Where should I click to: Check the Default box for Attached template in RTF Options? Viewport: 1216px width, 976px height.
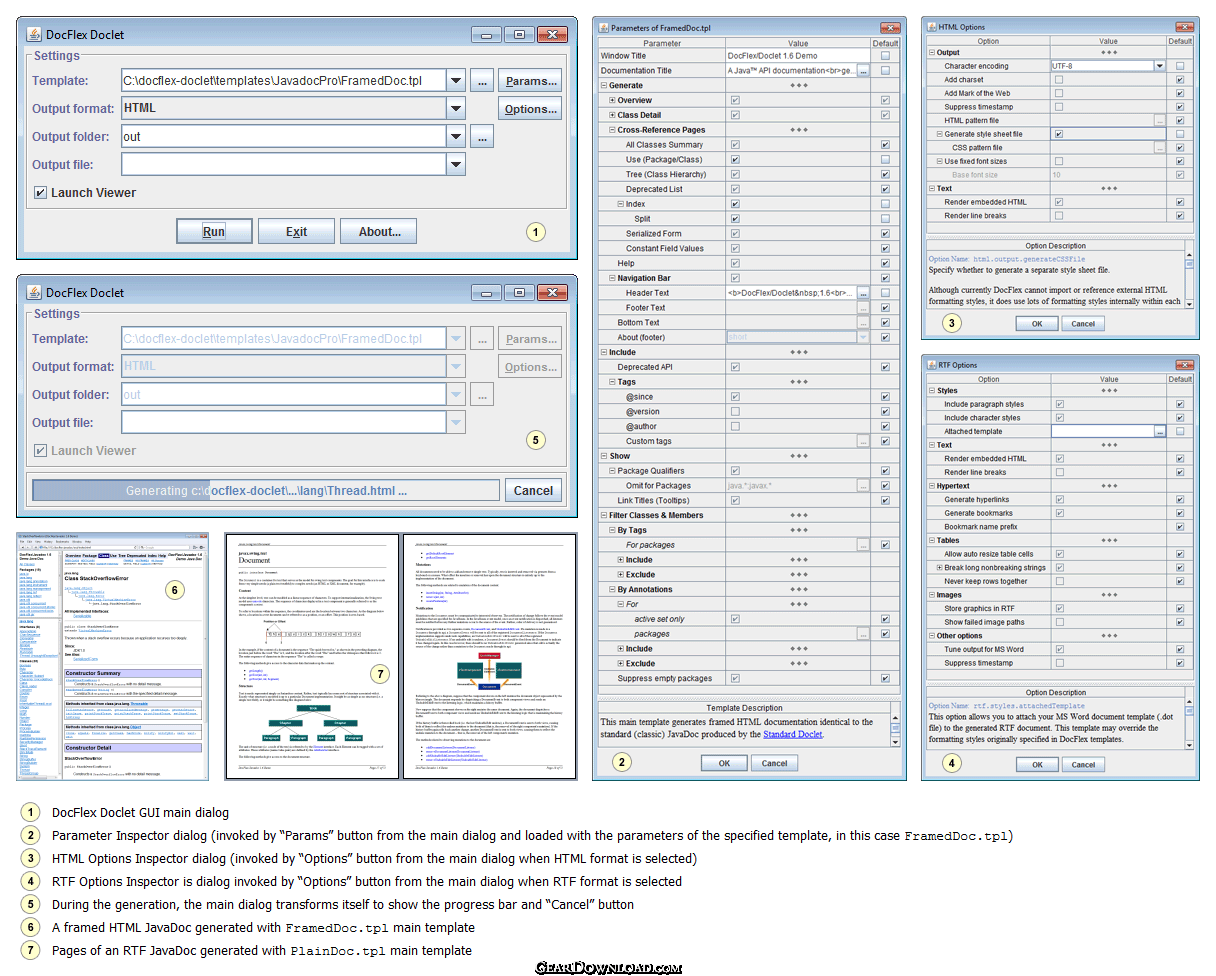tap(1180, 431)
